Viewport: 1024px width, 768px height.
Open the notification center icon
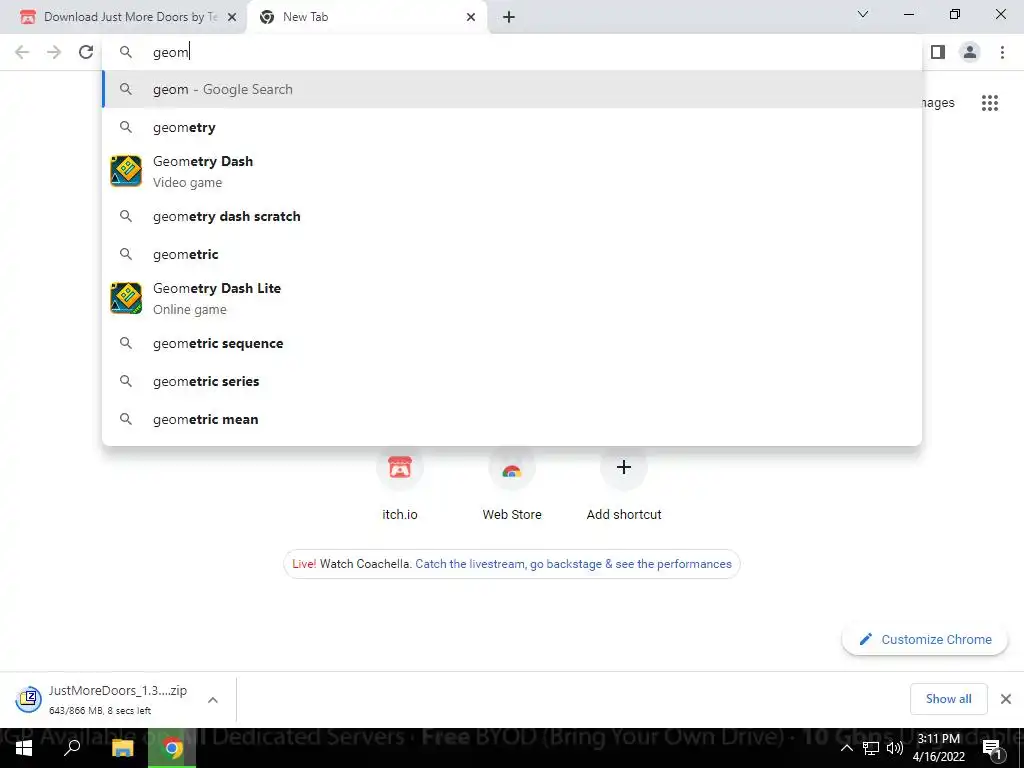(991, 748)
